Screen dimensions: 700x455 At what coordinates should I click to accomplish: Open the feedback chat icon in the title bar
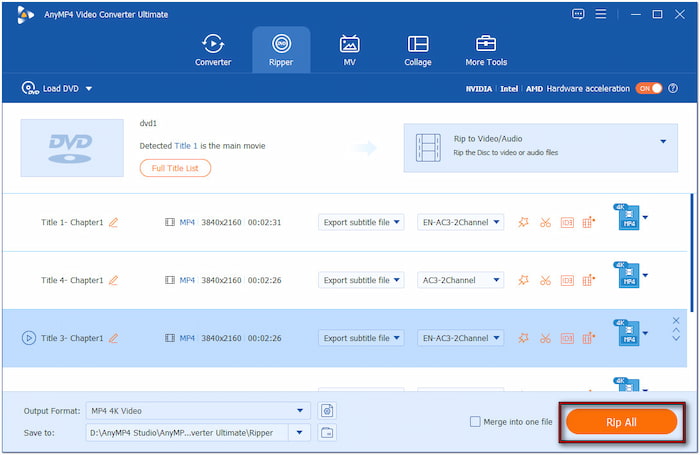578,14
